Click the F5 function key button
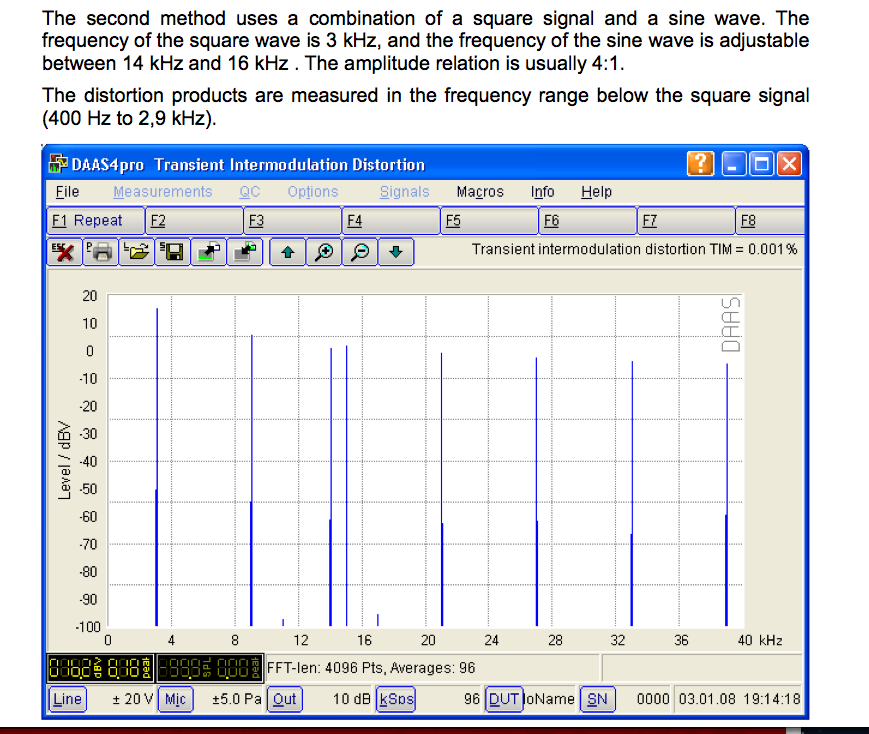The height and width of the screenshot is (734, 869). point(489,221)
